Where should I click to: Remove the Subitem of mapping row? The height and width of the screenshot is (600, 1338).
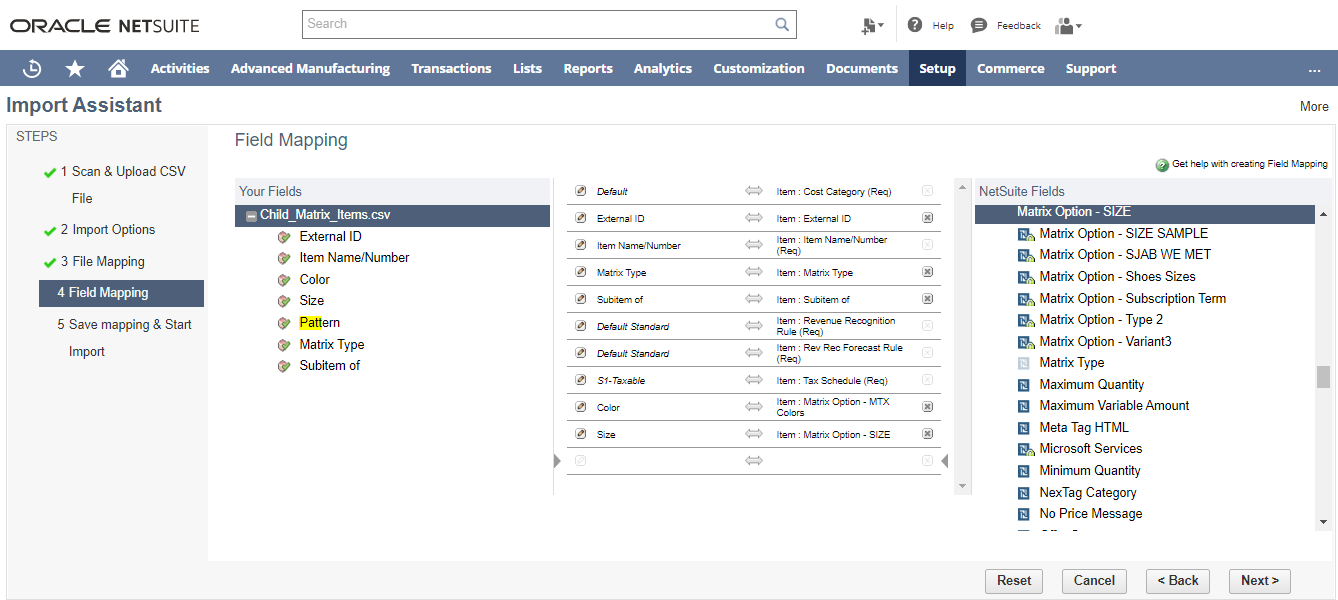pos(927,299)
